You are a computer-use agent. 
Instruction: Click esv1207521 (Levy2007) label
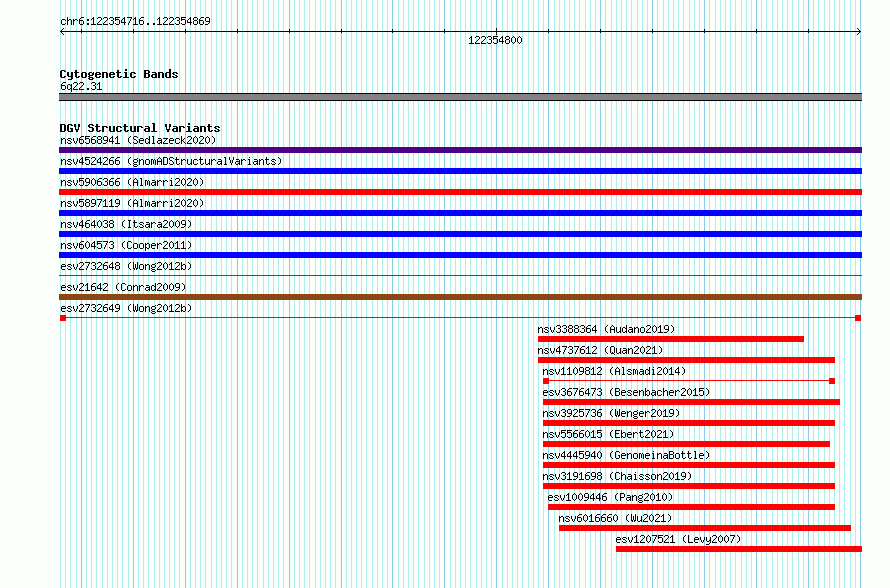pos(678,539)
